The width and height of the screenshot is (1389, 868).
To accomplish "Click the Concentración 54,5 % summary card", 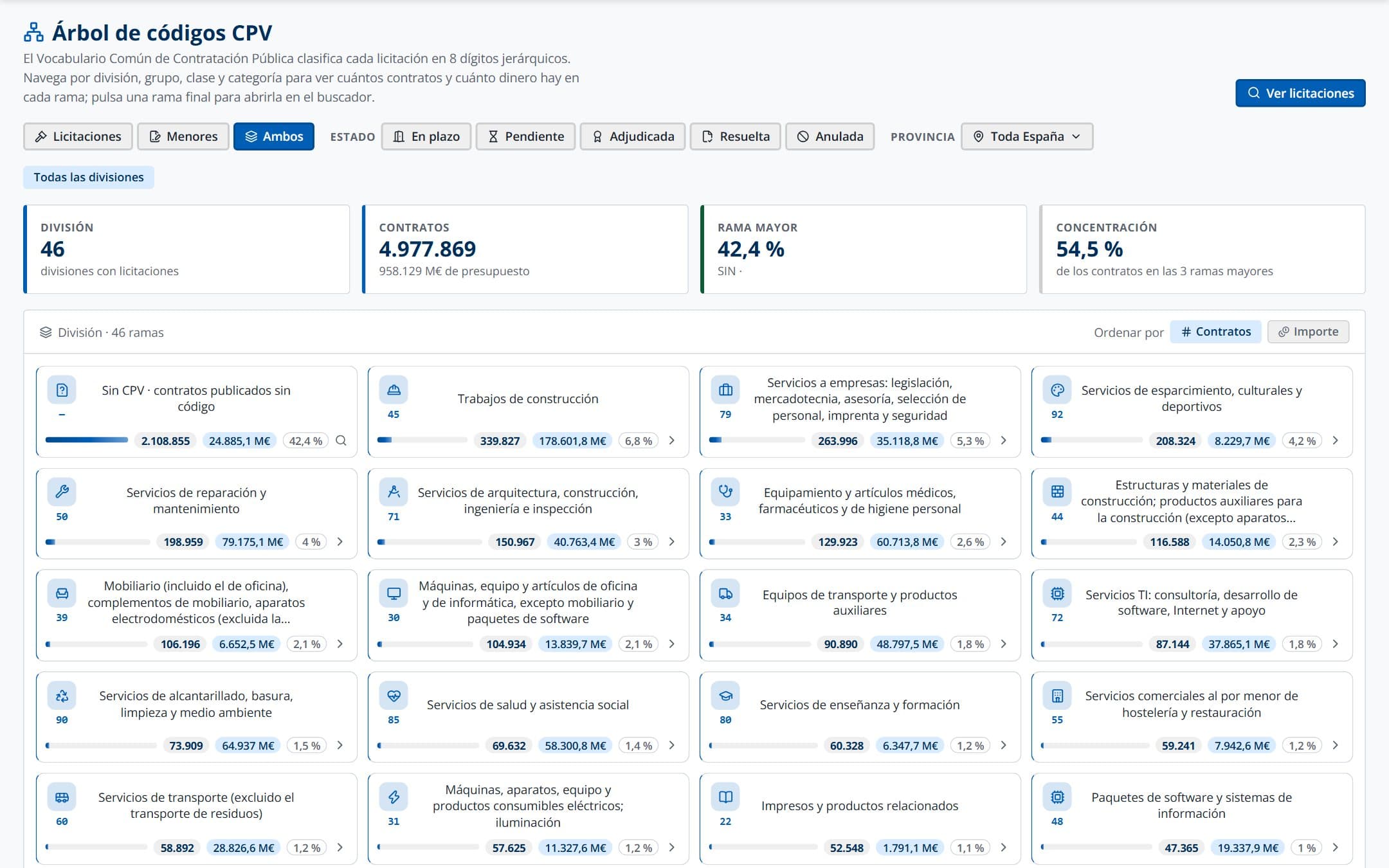I will tap(1203, 249).
